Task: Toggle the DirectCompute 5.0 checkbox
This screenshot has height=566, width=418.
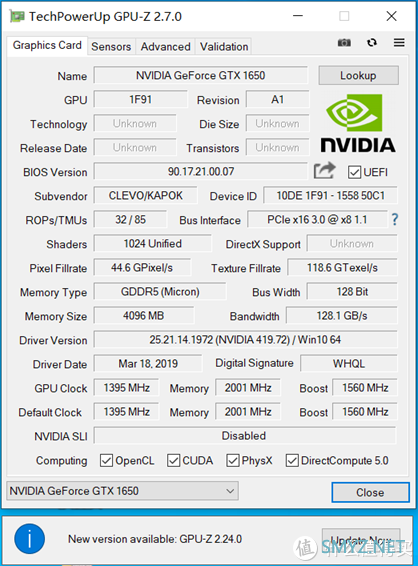Action: (x=292, y=460)
